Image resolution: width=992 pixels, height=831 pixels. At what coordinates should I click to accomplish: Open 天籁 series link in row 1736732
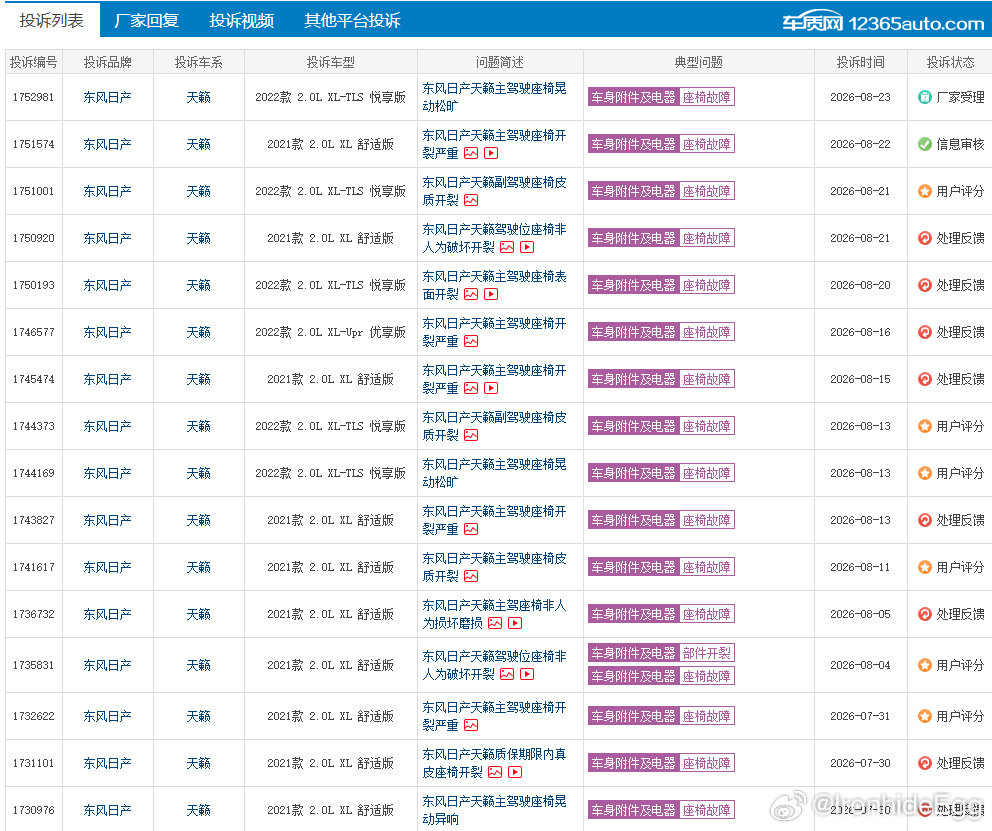[x=198, y=614]
